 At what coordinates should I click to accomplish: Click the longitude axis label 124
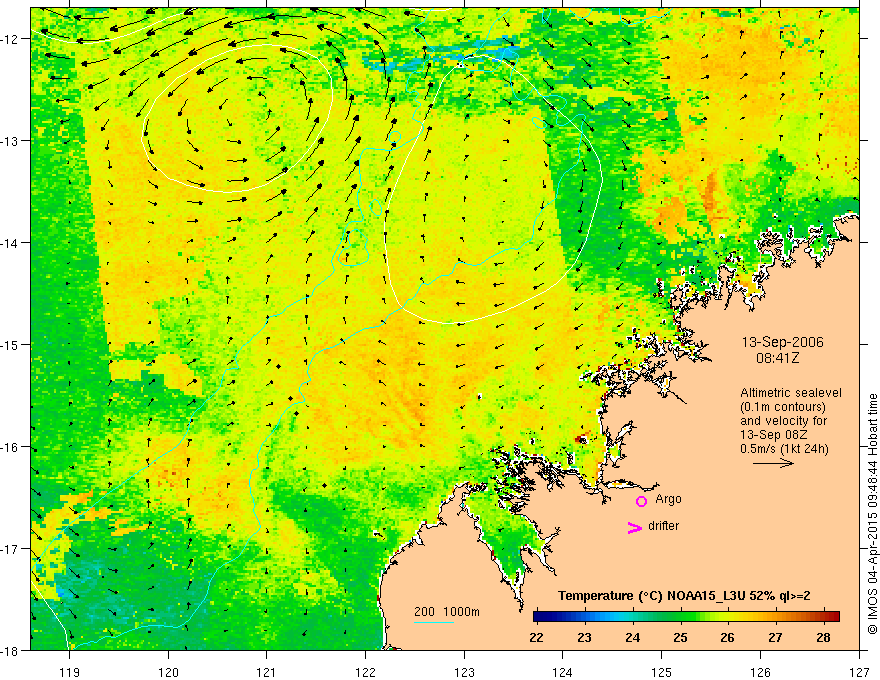click(563, 672)
